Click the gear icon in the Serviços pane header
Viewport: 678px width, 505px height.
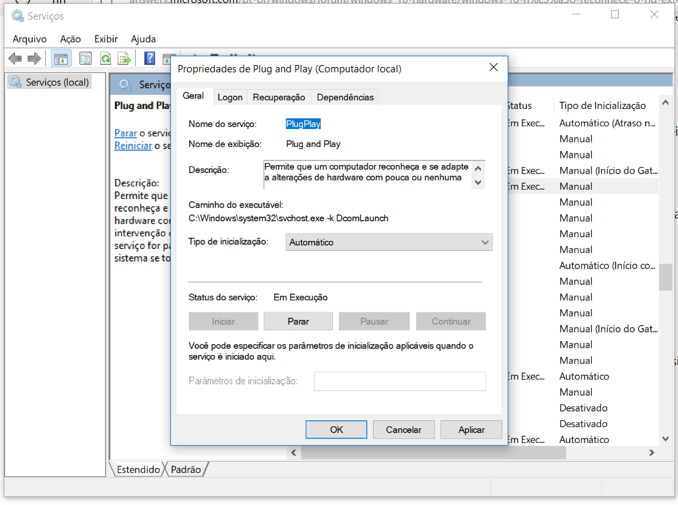click(x=125, y=85)
